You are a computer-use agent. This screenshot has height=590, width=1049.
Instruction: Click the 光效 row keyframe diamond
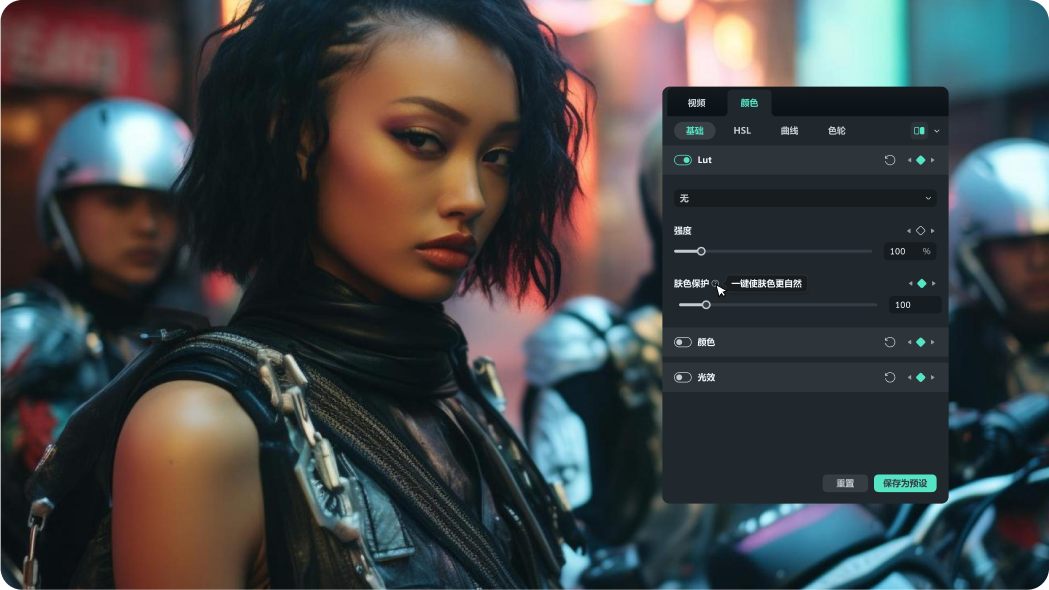click(921, 378)
